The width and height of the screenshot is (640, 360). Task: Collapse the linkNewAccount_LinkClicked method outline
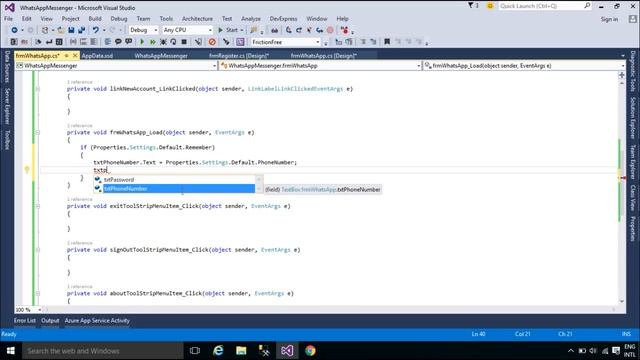pyautogui.click(x=38, y=89)
